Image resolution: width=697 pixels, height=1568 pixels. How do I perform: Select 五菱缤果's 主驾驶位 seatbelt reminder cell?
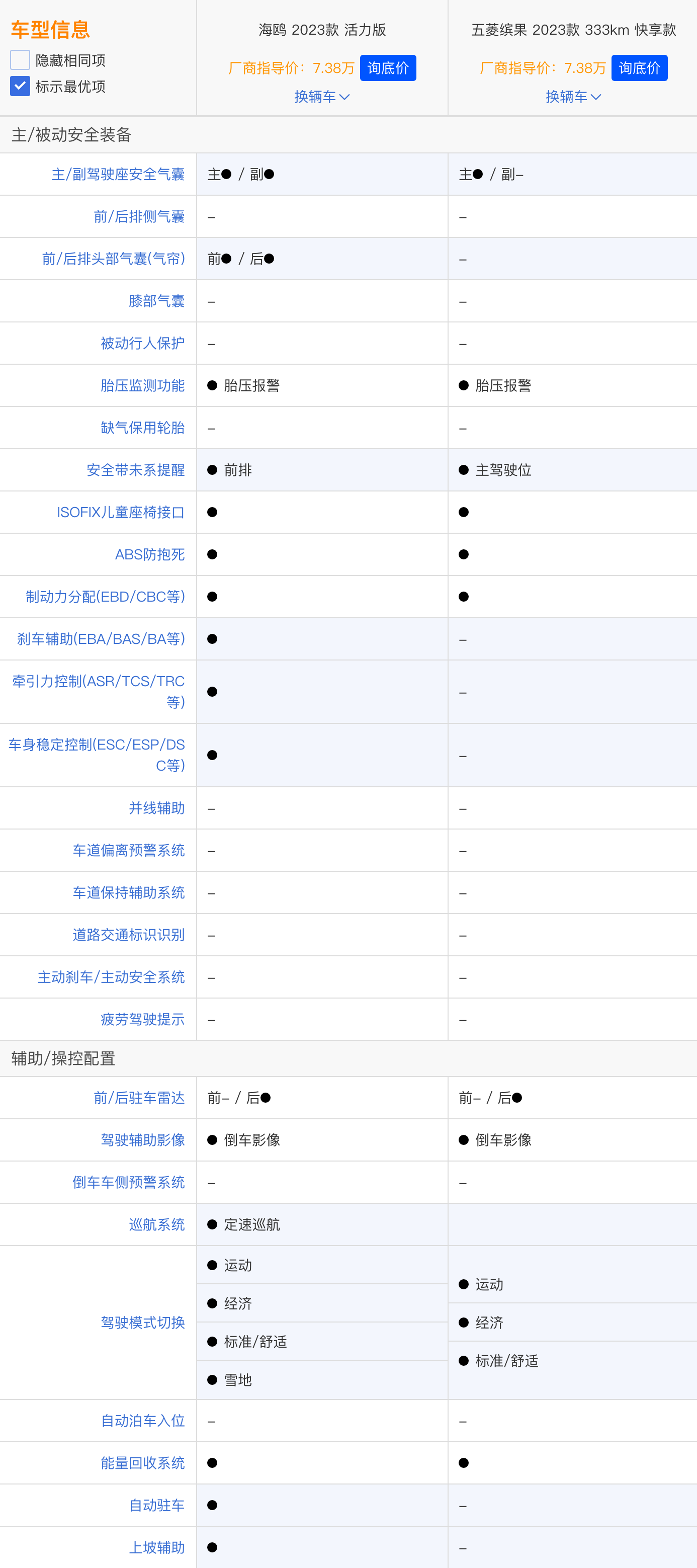pos(573,470)
